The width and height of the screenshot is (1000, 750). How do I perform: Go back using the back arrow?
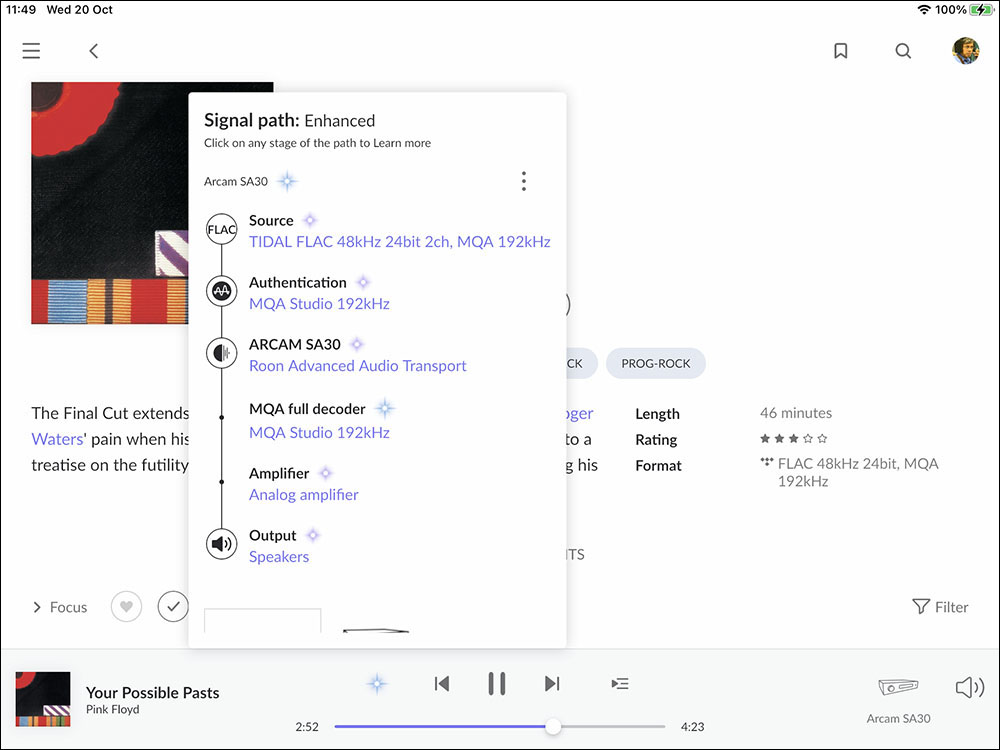(94, 51)
